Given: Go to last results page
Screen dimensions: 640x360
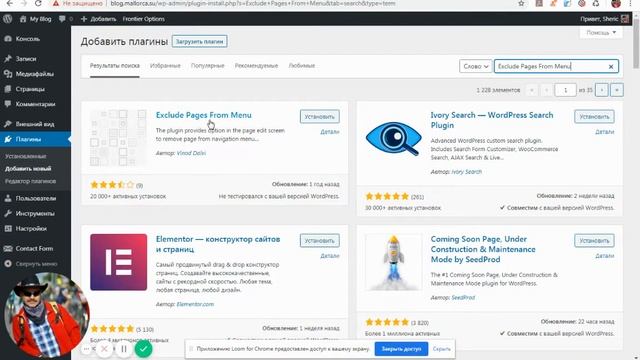Looking at the screenshot, I should [617, 90].
